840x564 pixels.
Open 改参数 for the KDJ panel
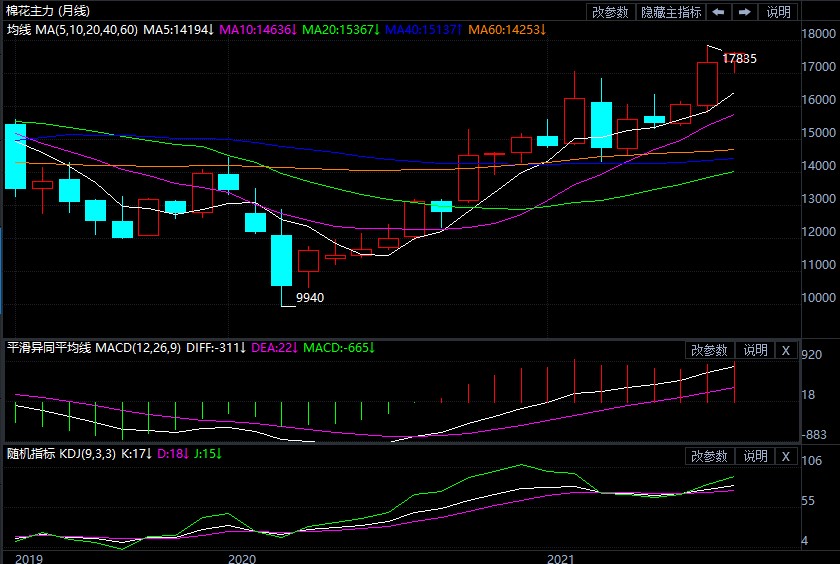click(x=709, y=456)
